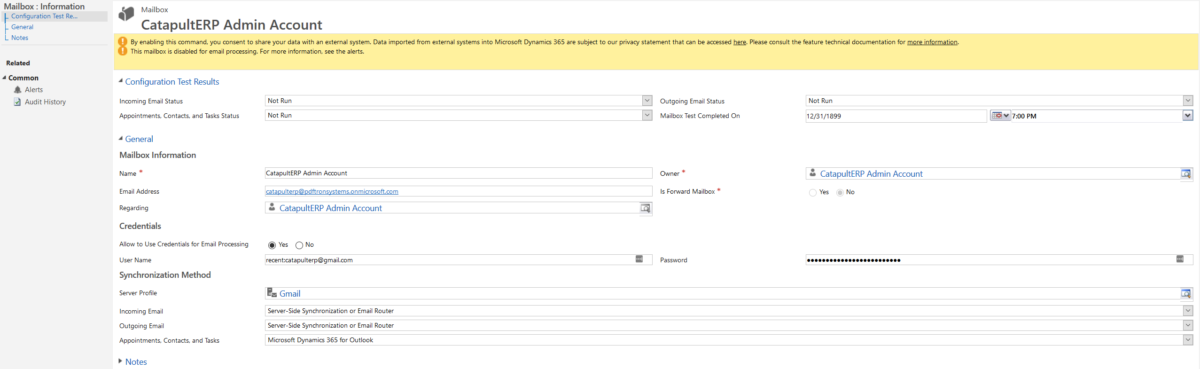This screenshot has width=1200, height=369.
Task: Open the catapulterp email address link
Action: pyautogui.click(x=332, y=191)
